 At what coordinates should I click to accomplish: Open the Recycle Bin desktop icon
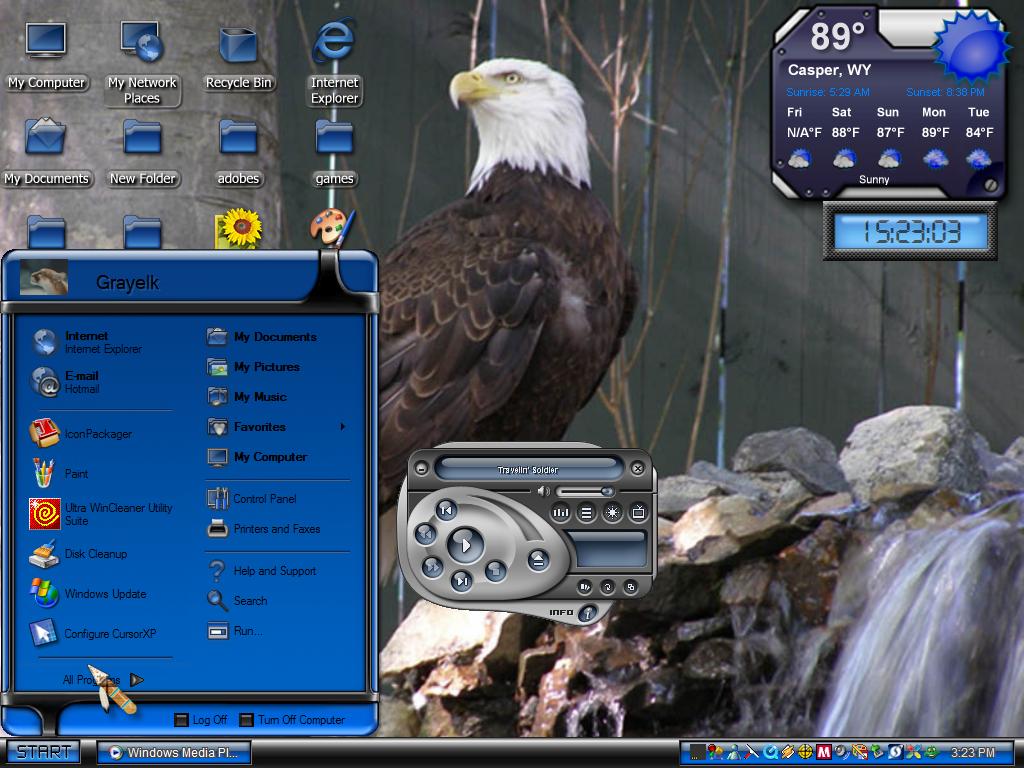[238, 58]
